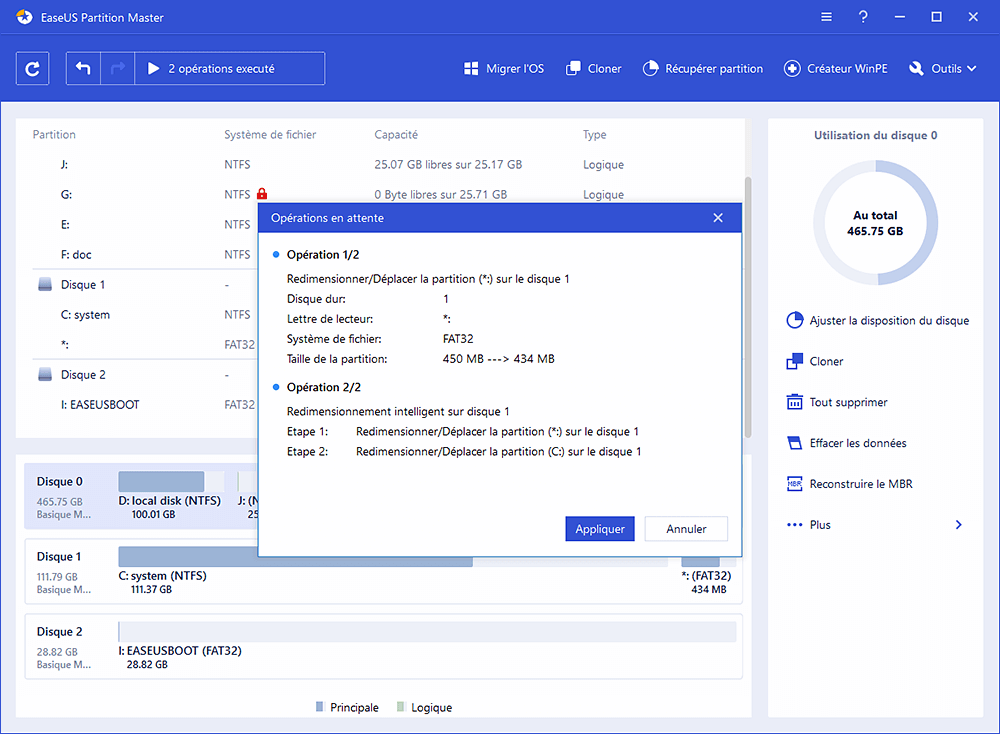Screen dimensions: 1000x734
Task: Select the Tout supprimer text link
Action: tap(848, 402)
